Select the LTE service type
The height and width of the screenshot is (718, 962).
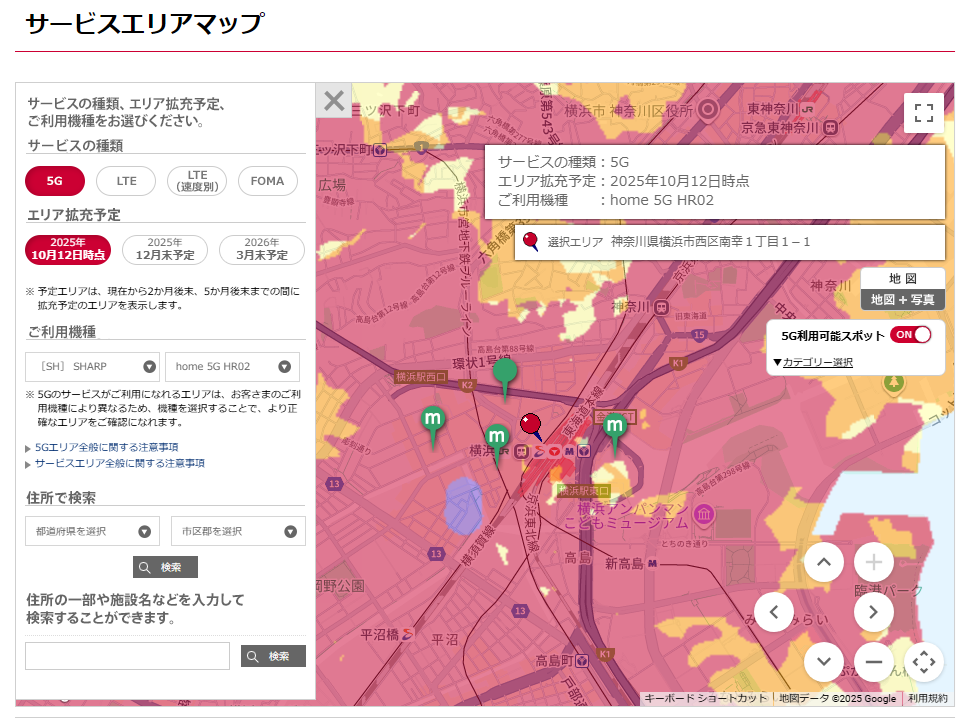click(x=127, y=181)
